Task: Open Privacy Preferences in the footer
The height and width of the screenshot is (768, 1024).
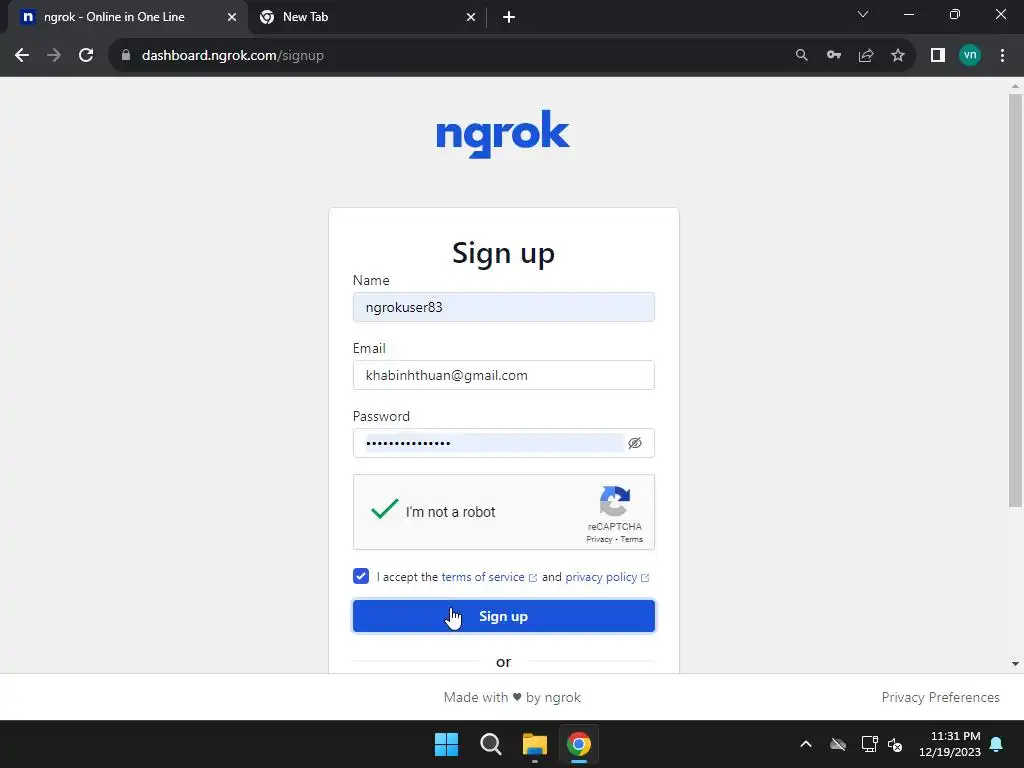Action: pos(940,697)
